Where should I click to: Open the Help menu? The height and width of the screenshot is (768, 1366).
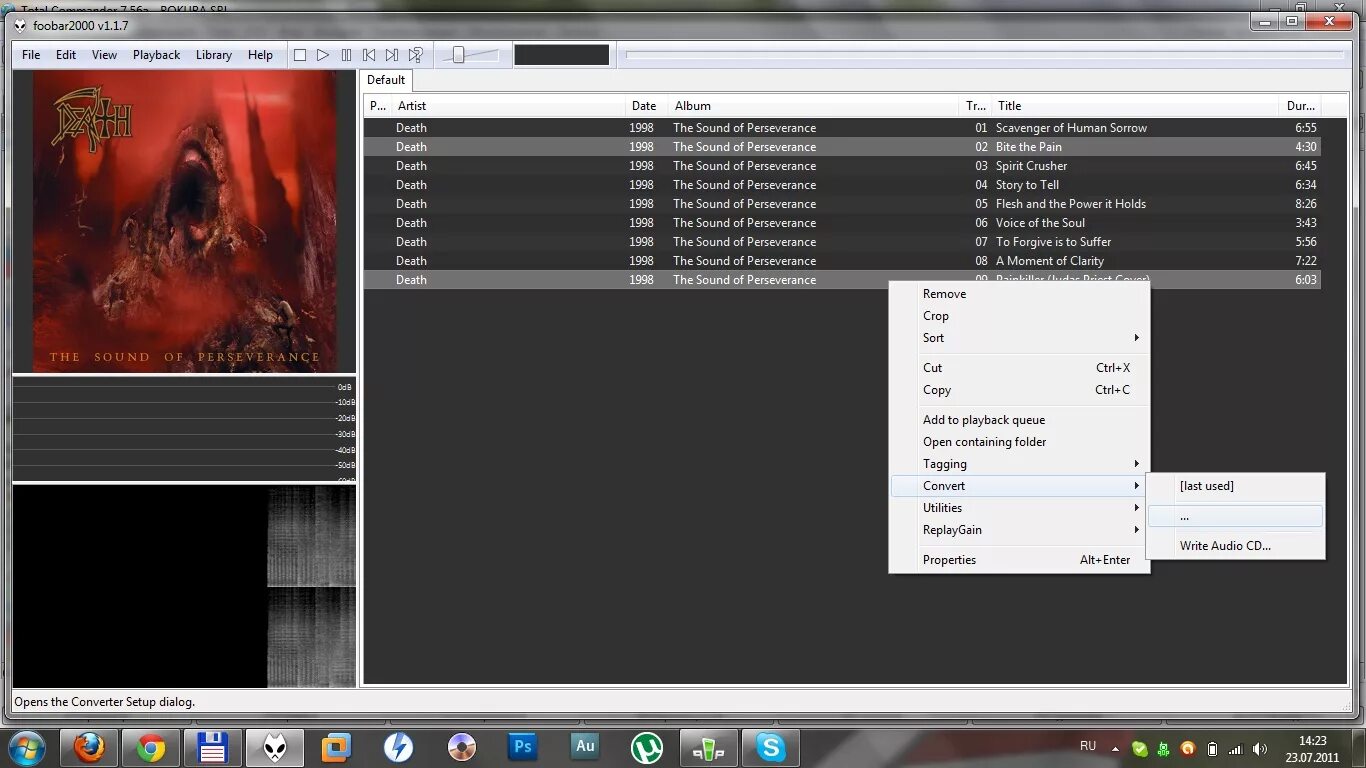[x=260, y=55]
